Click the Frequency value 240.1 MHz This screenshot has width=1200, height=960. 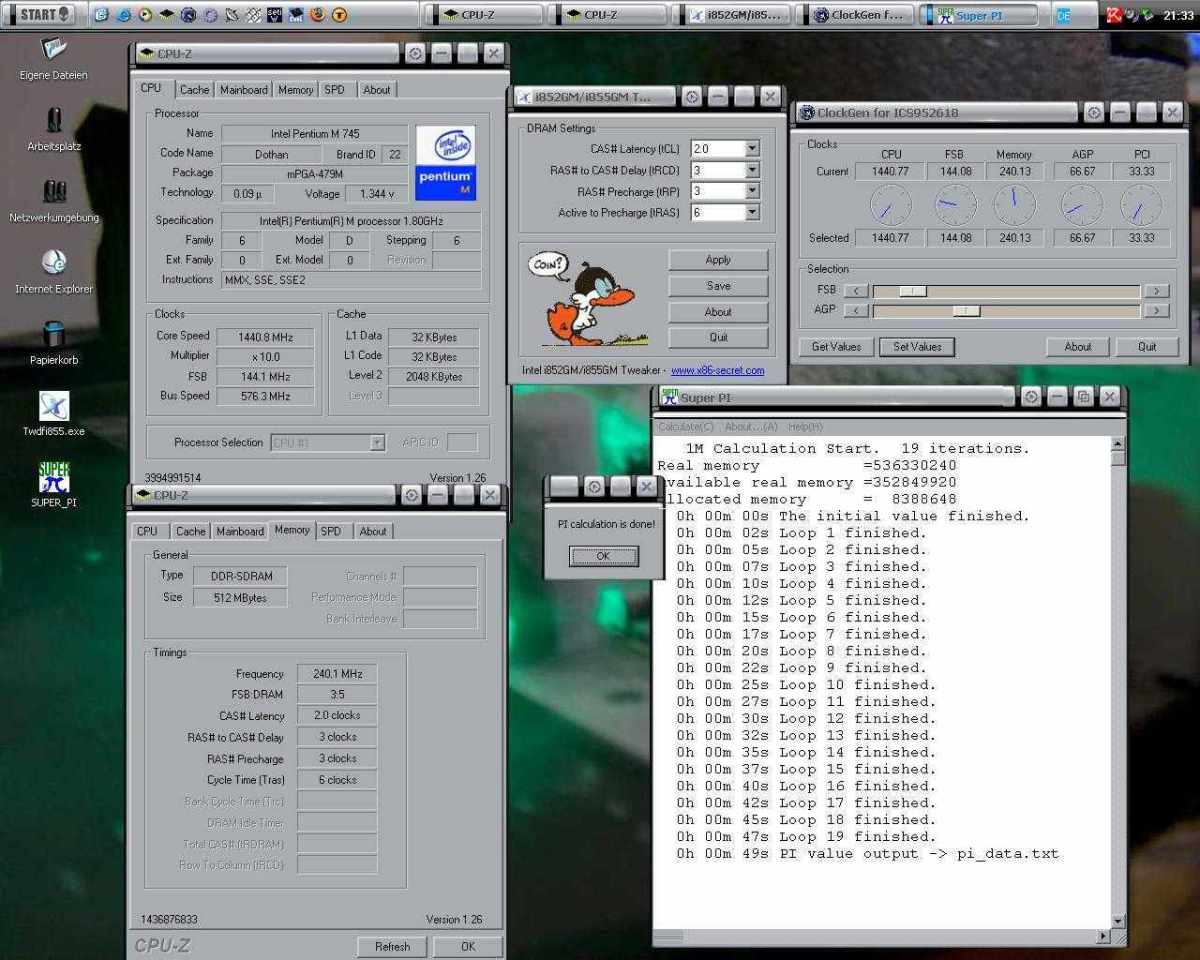pyautogui.click(x=337, y=674)
